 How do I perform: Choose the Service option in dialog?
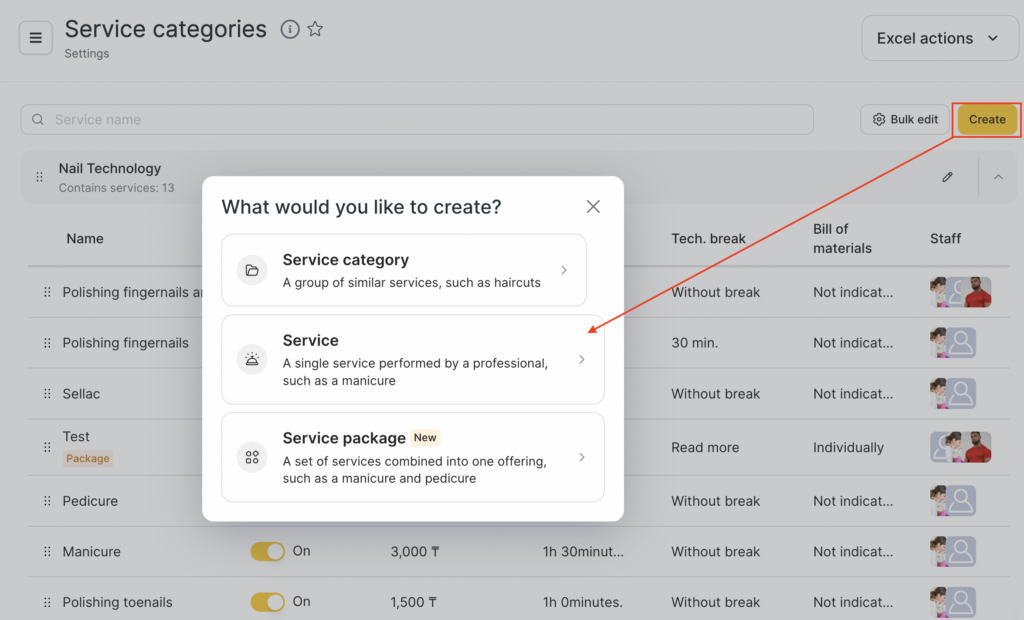tap(412, 359)
